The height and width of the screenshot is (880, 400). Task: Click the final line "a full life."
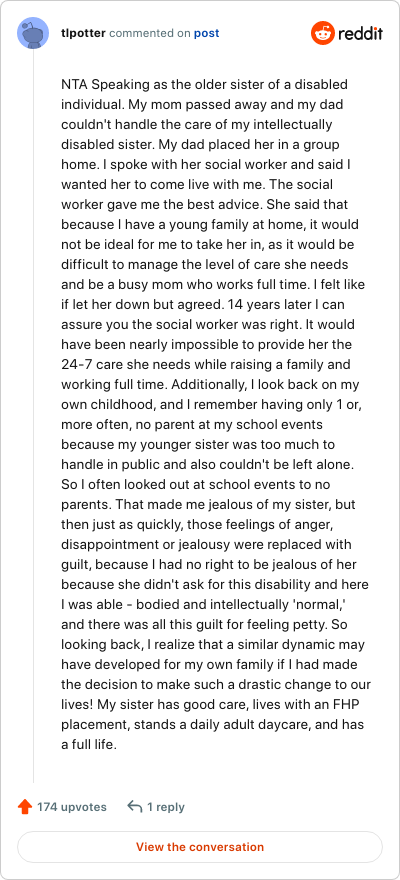(89, 745)
